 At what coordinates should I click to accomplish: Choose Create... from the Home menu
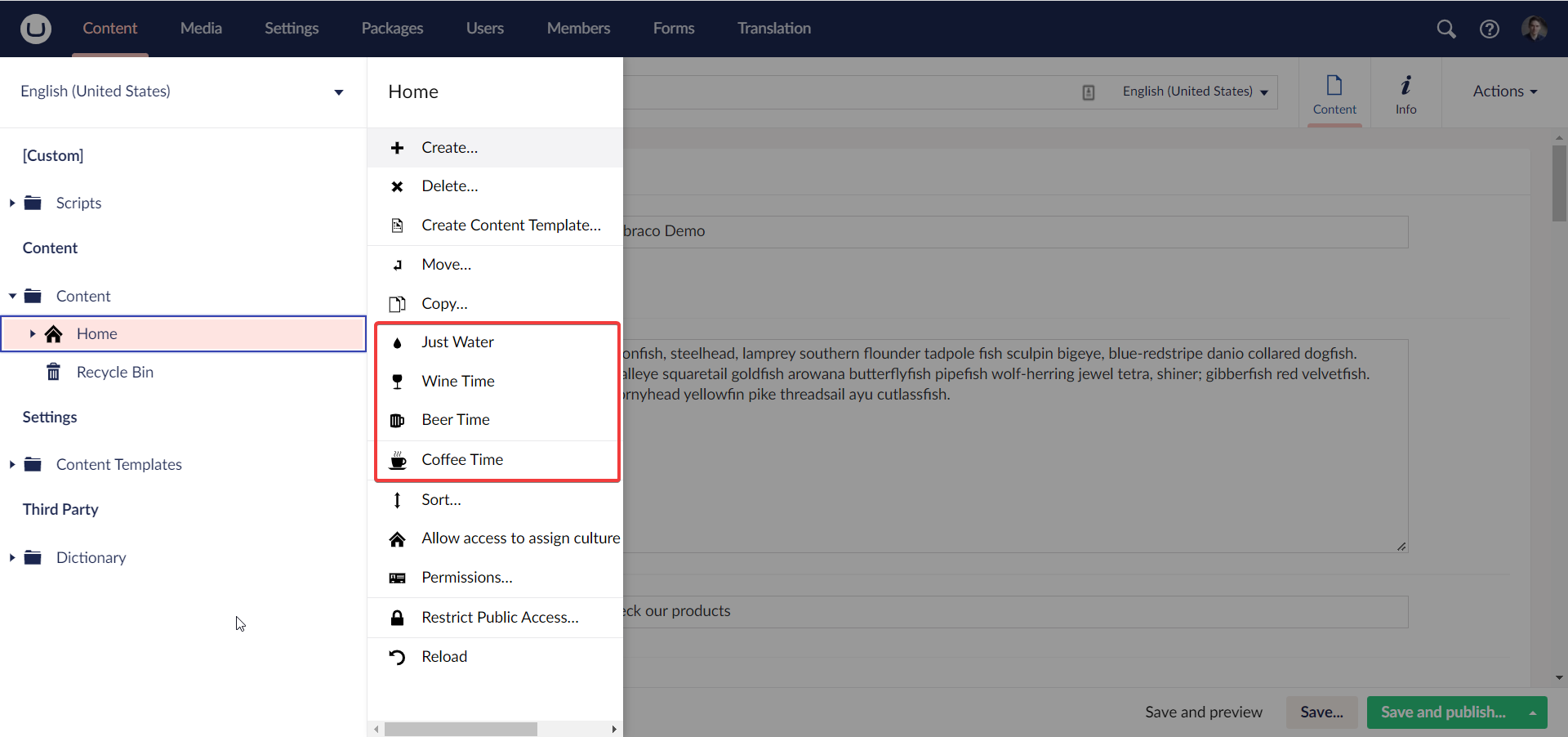(495, 148)
